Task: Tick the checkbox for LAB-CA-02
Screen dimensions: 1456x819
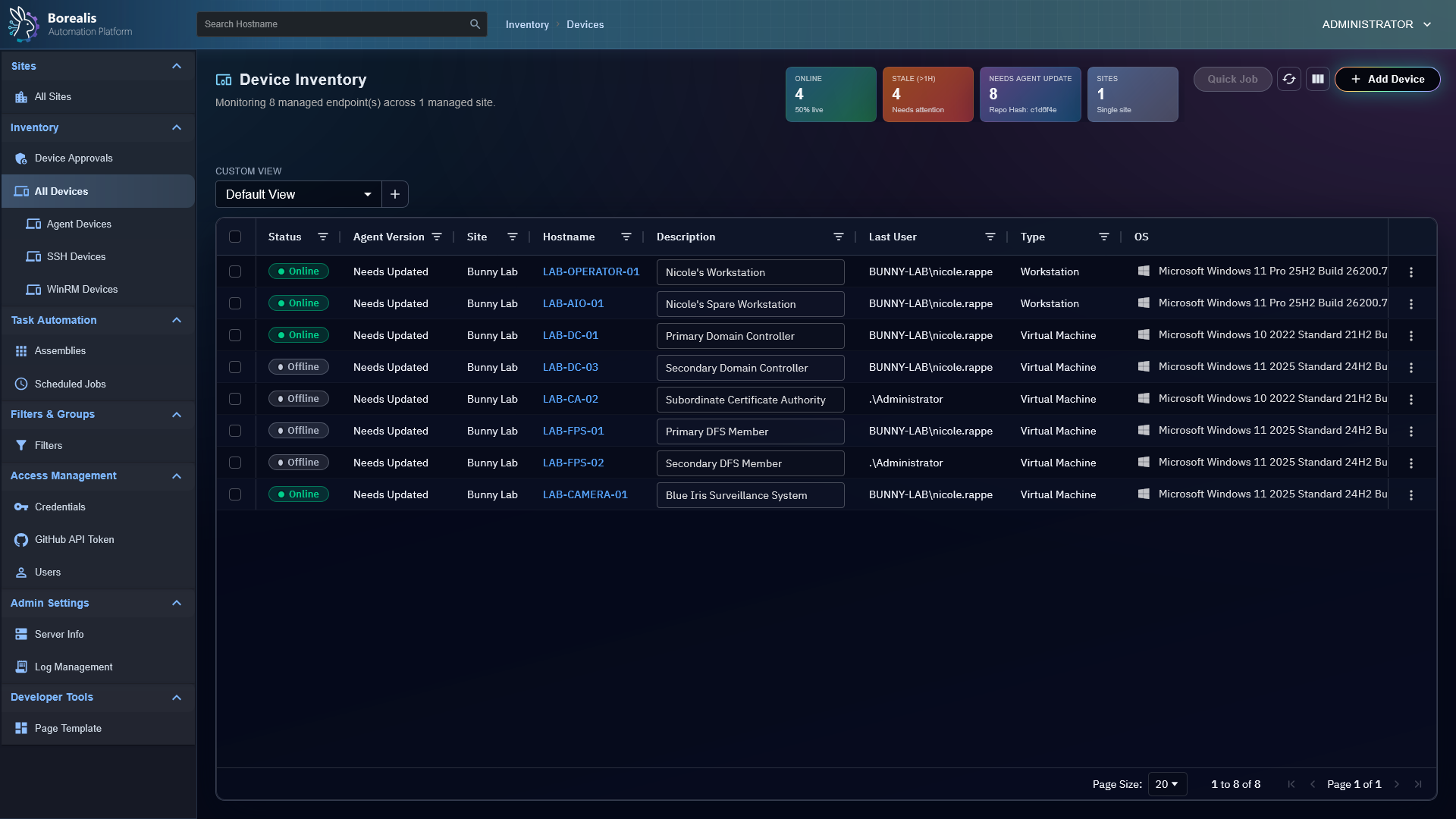Action: click(235, 399)
